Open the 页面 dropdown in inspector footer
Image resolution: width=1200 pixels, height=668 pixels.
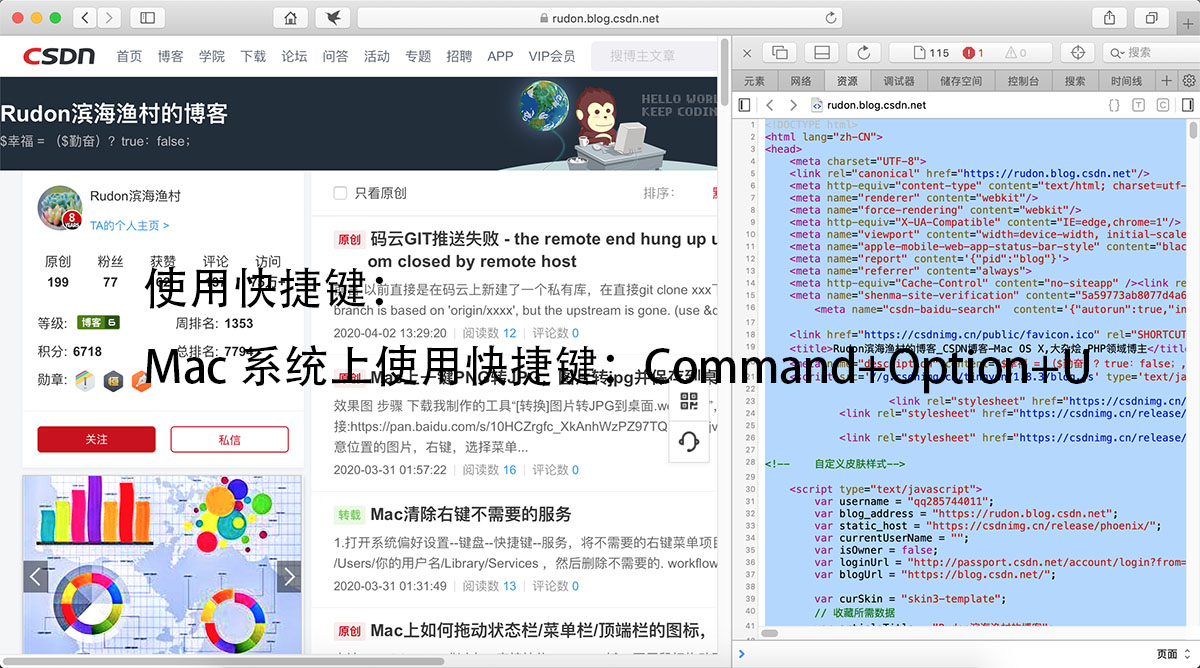[1174, 655]
